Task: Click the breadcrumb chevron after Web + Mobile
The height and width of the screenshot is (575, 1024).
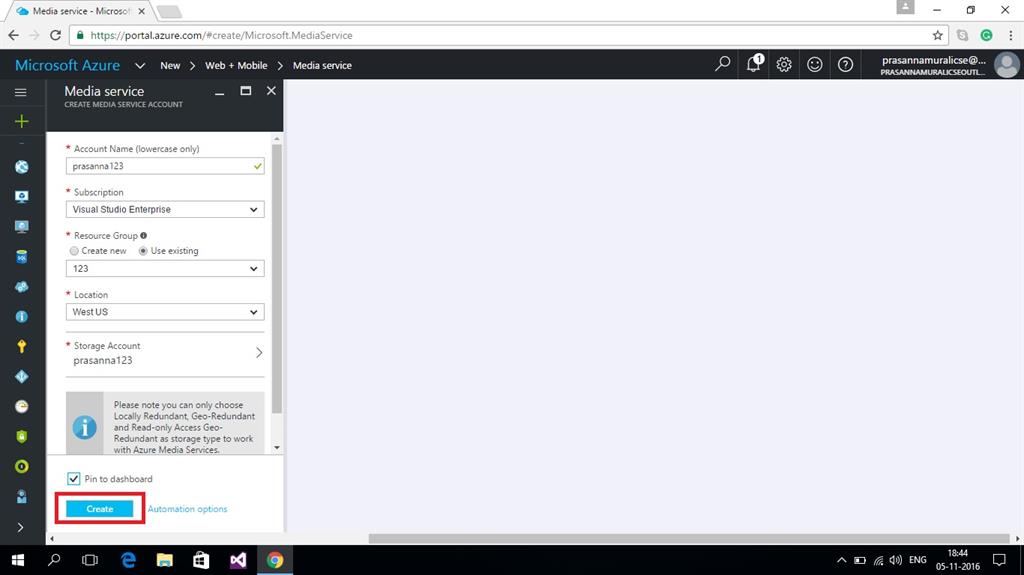Action: [280, 65]
